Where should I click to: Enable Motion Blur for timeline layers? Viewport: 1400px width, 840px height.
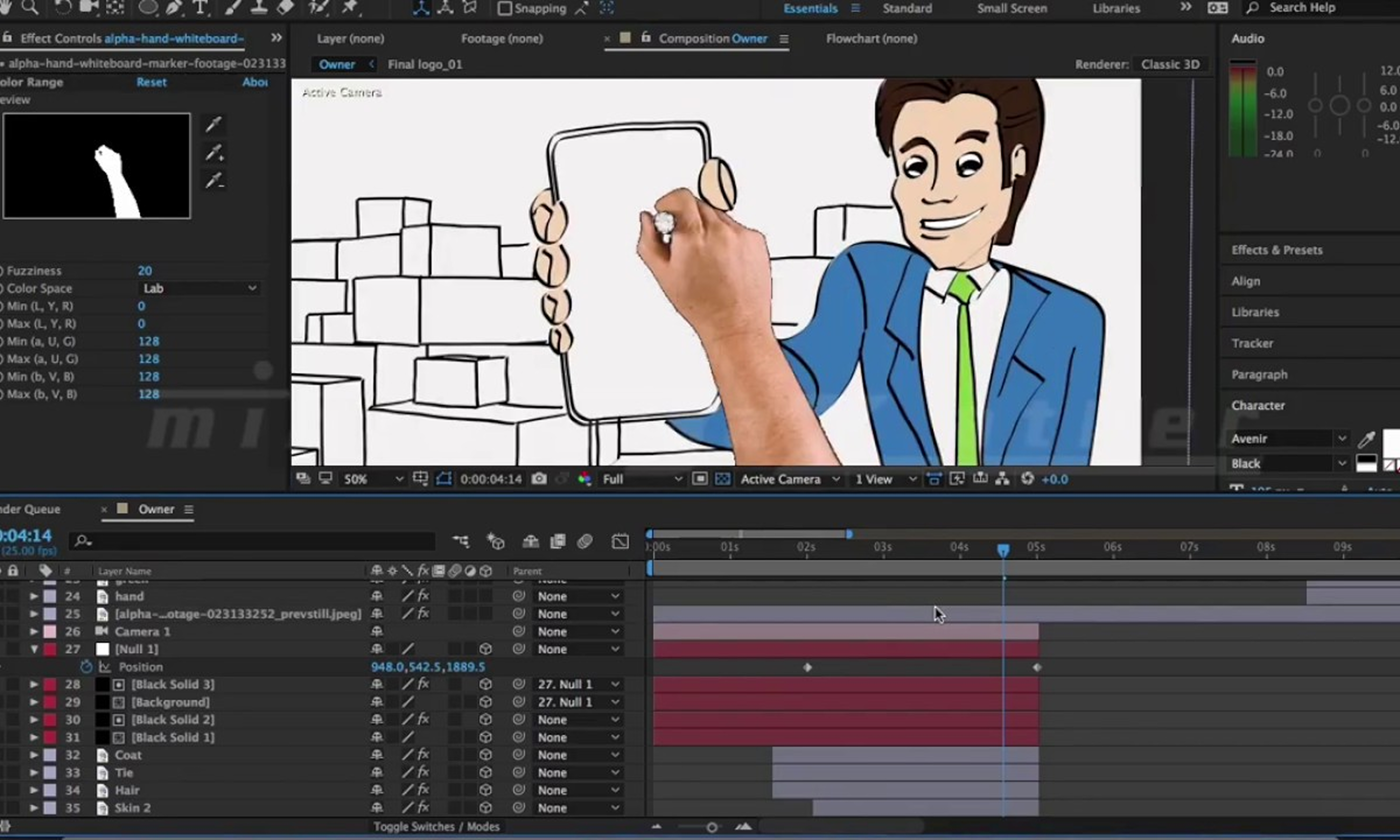585,542
